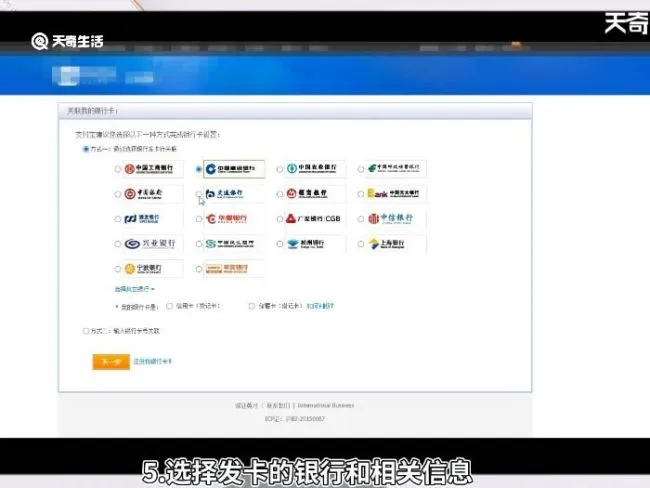Tick the radio button beside 上海银行

coord(361,244)
